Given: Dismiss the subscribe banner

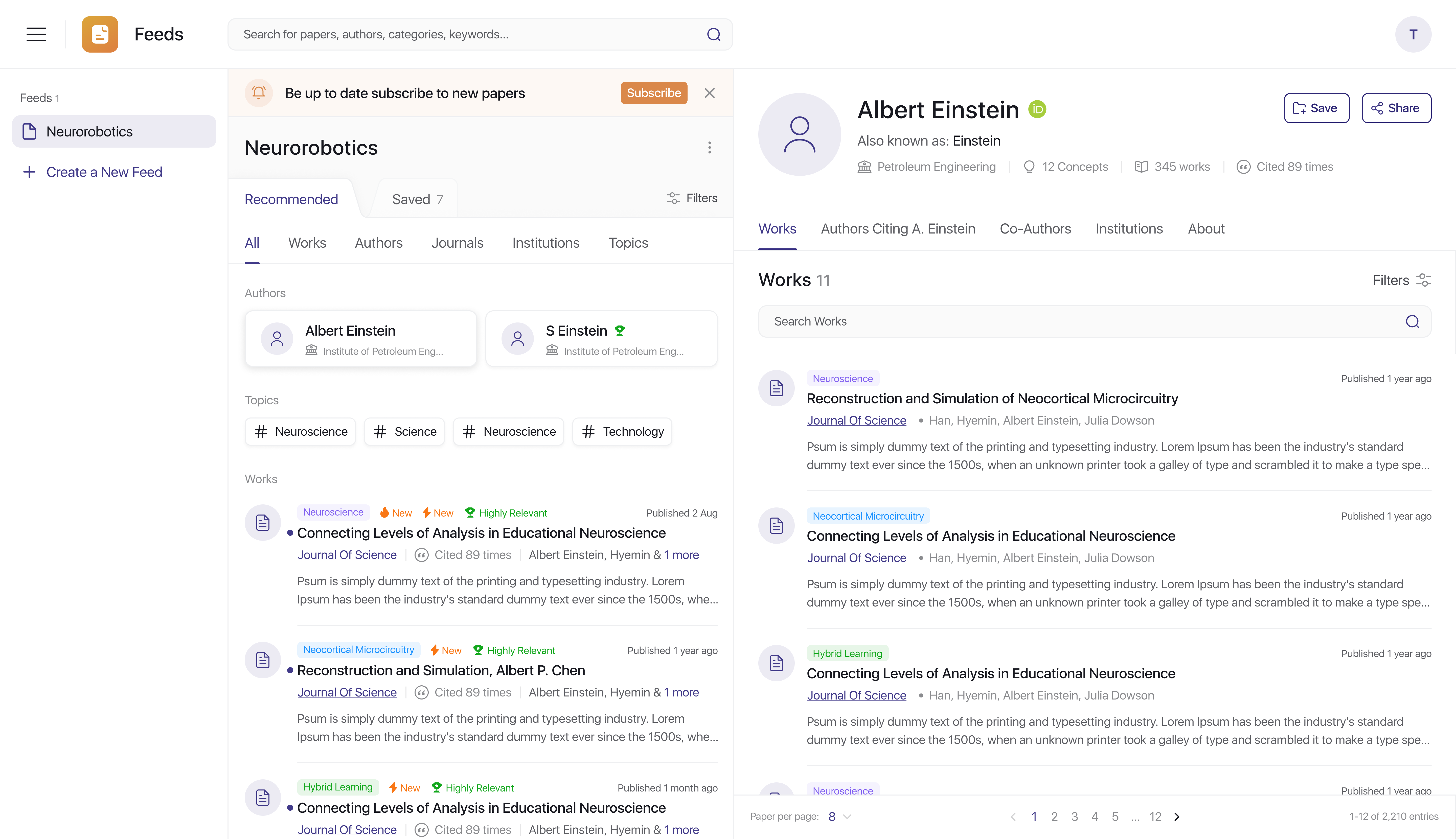Looking at the screenshot, I should [x=710, y=93].
